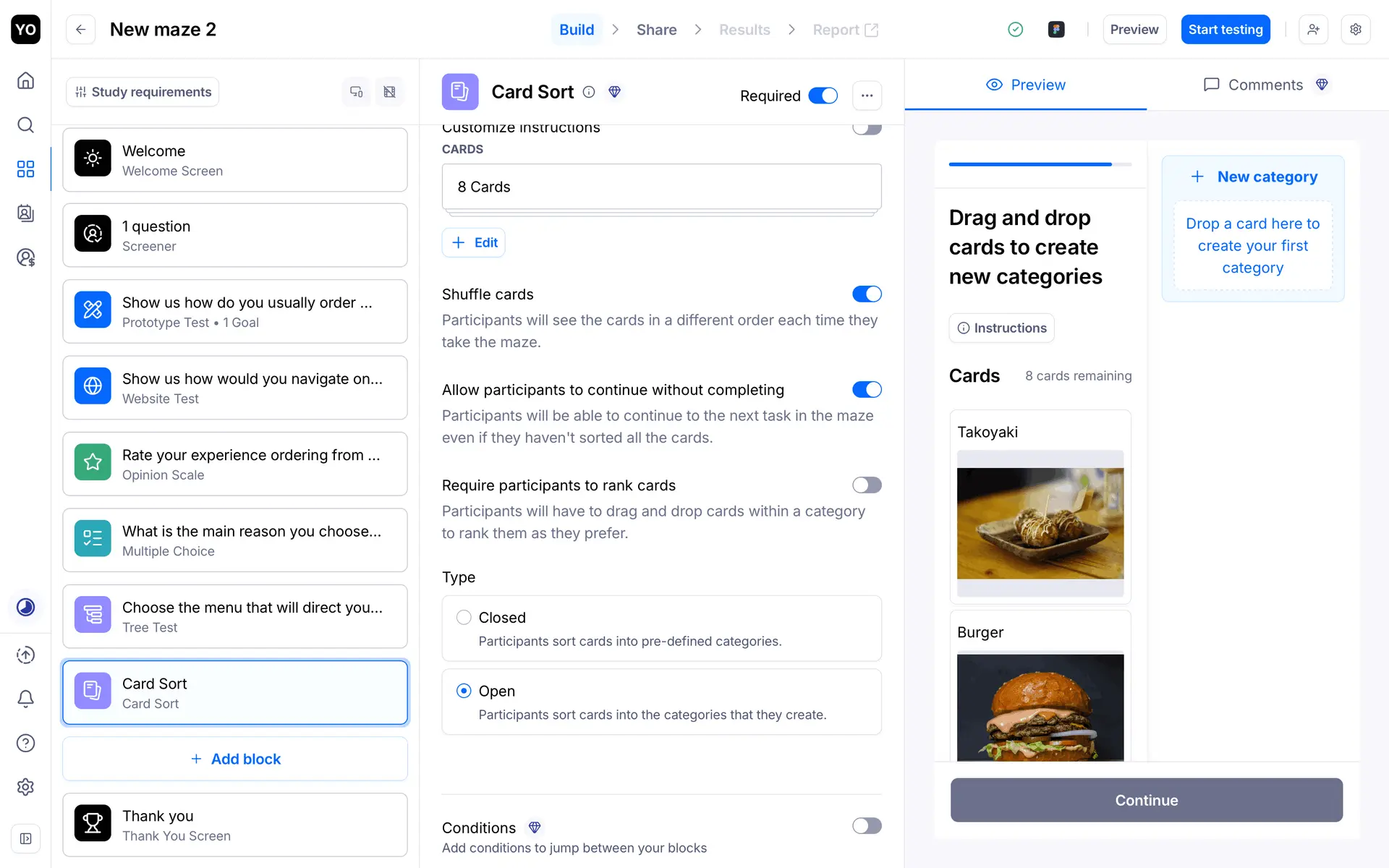This screenshot has width=1389, height=868.
Task: Click the back arrow next to title
Action: coord(81,30)
